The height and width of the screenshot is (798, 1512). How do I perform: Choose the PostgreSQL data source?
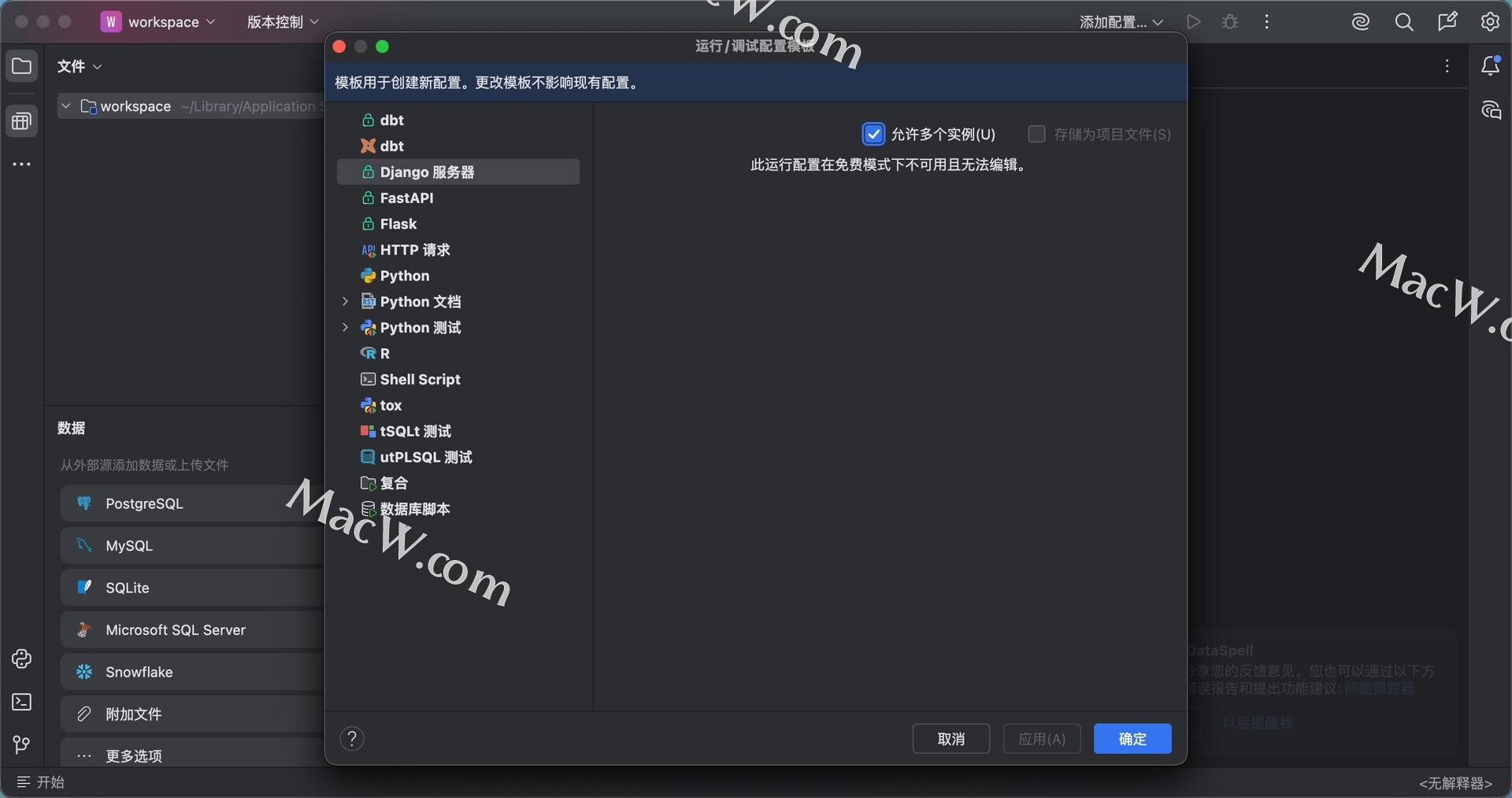[x=144, y=503]
